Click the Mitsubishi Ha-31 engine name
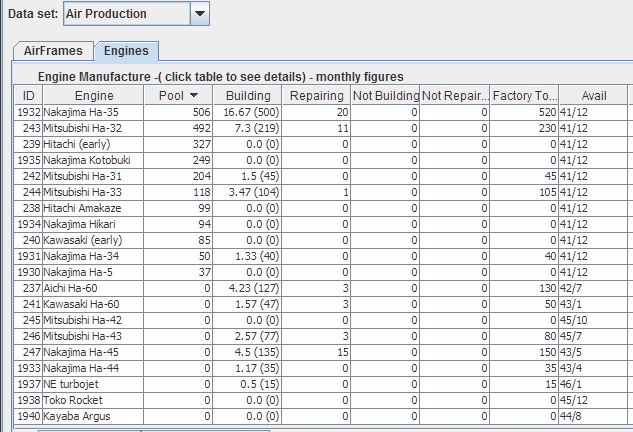Image resolution: width=633 pixels, height=432 pixels. click(82, 176)
